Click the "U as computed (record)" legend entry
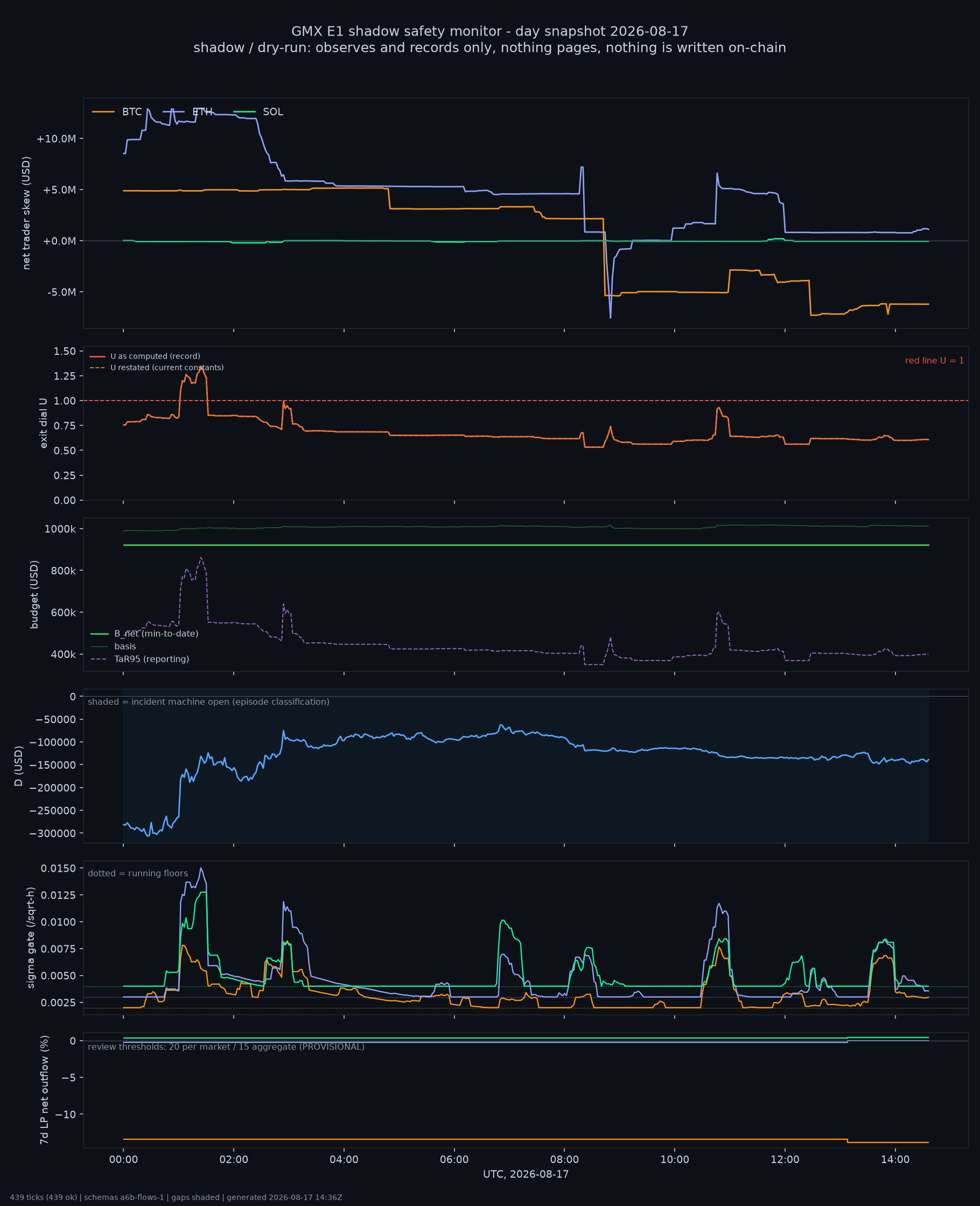 145,356
